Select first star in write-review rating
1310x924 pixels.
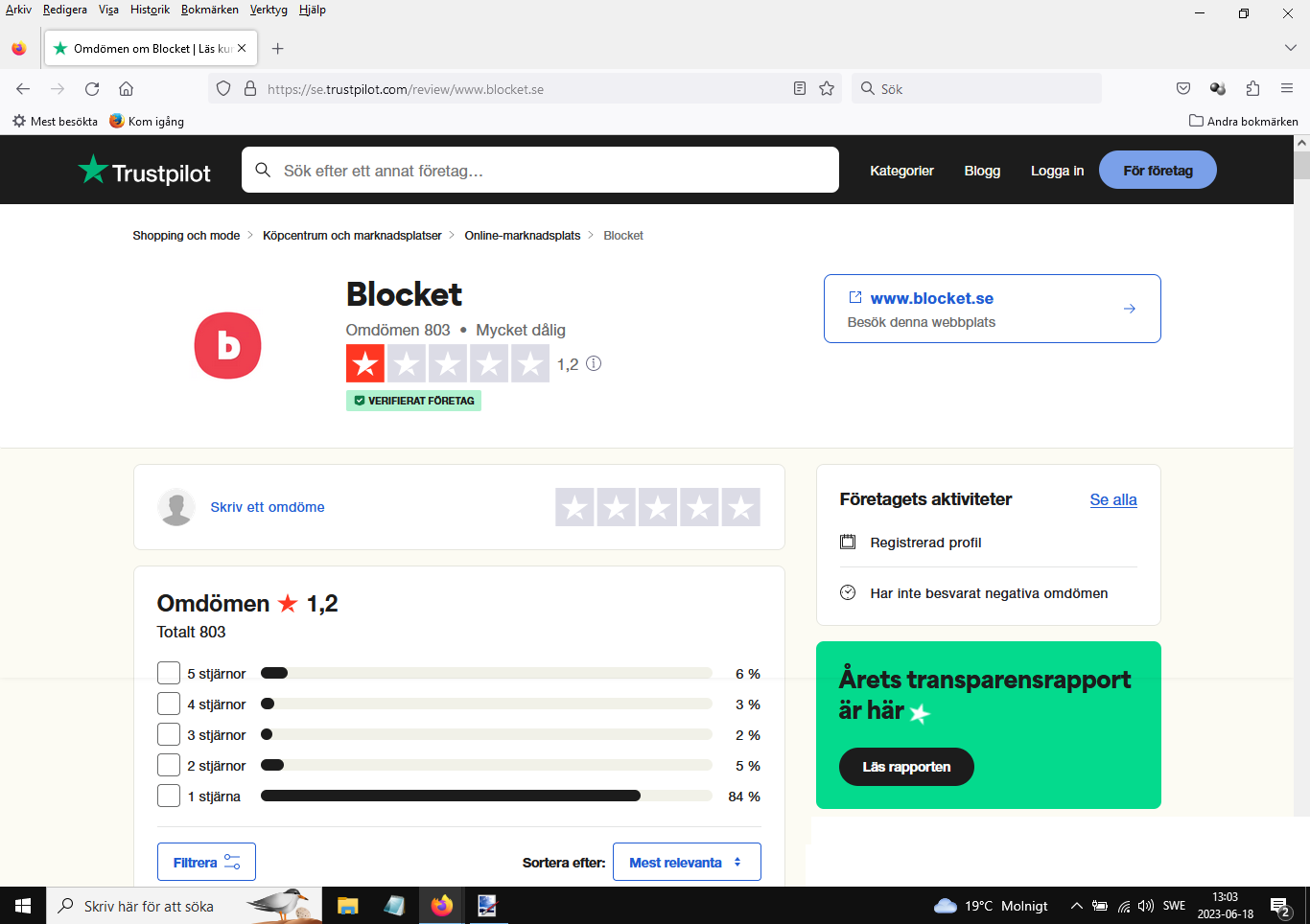[x=574, y=507]
